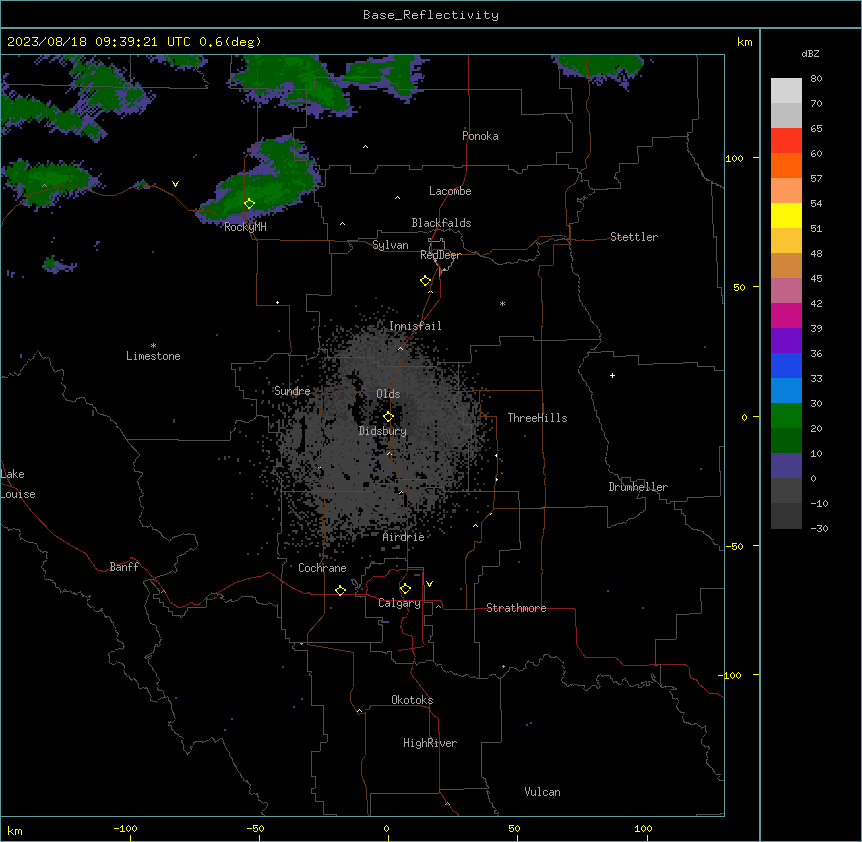
Task: Click the white plus marker west of Drumheller
Action: tap(612, 375)
